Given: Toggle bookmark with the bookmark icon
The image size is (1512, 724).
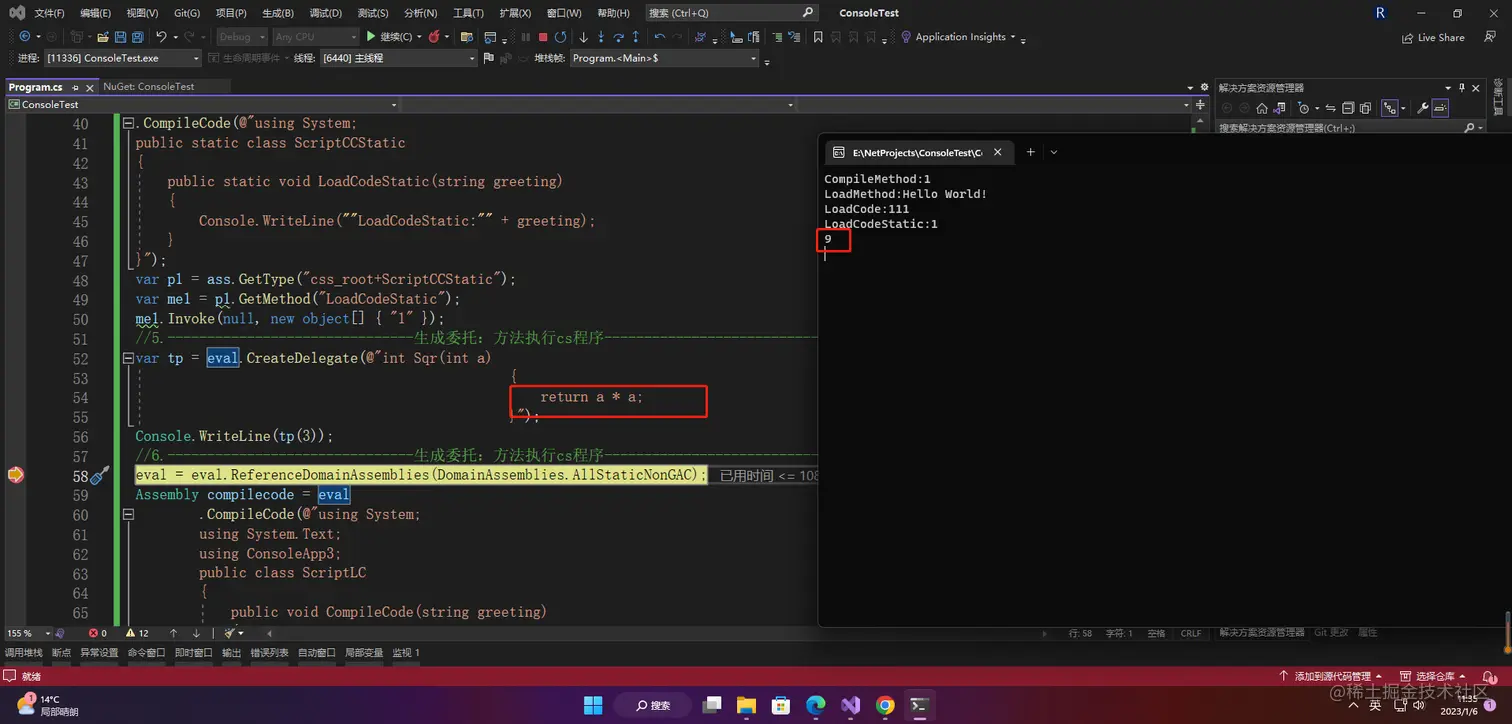Looking at the screenshot, I should pos(818,37).
